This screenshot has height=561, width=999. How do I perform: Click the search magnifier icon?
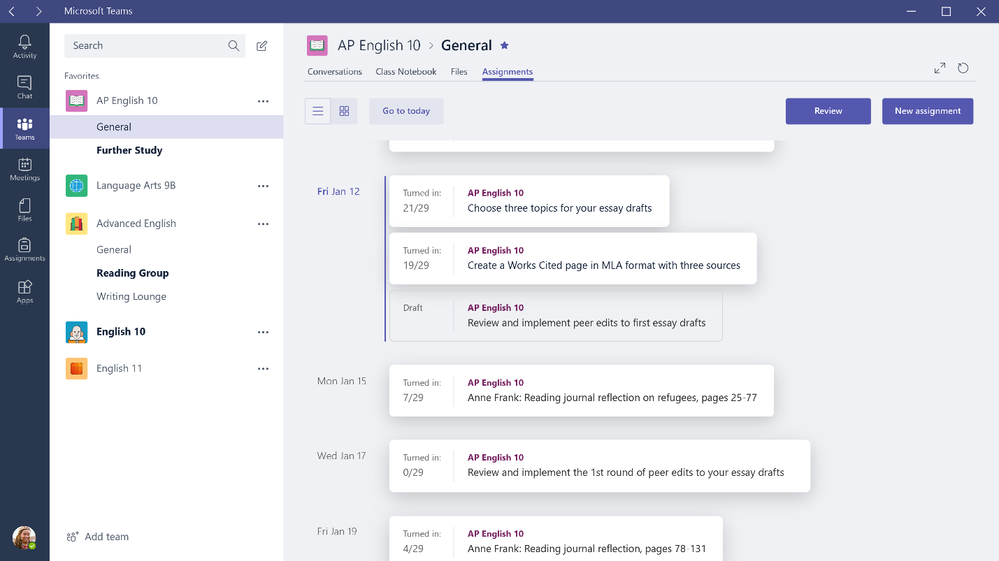tap(233, 46)
